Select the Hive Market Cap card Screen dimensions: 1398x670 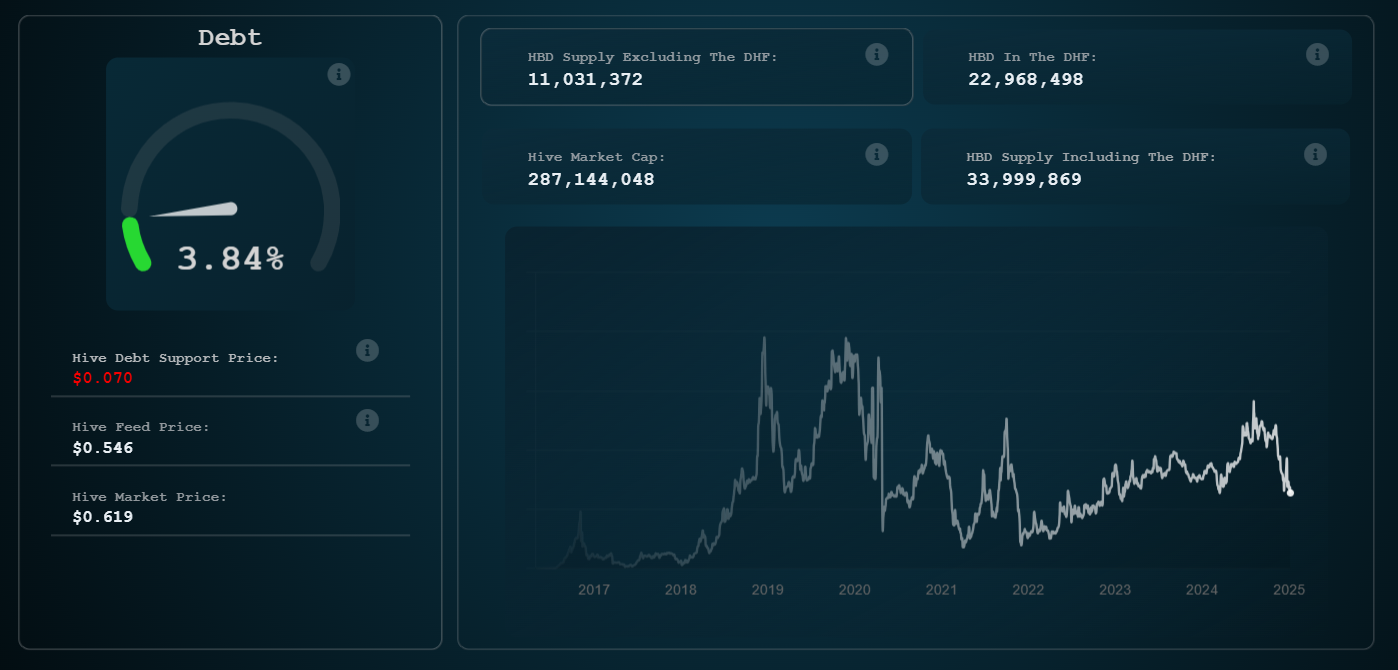[x=697, y=167]
